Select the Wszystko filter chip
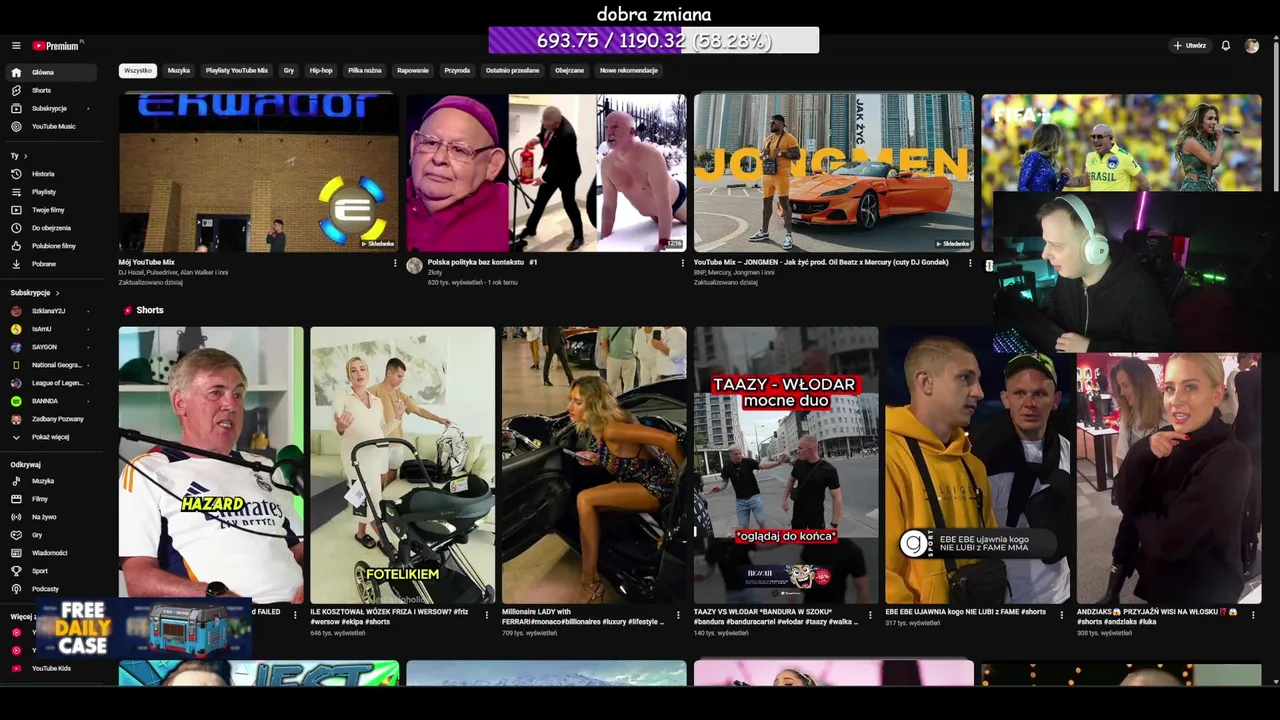This screenshot has height=720, width=1280. pyautogui.click(x=138, y=71)
